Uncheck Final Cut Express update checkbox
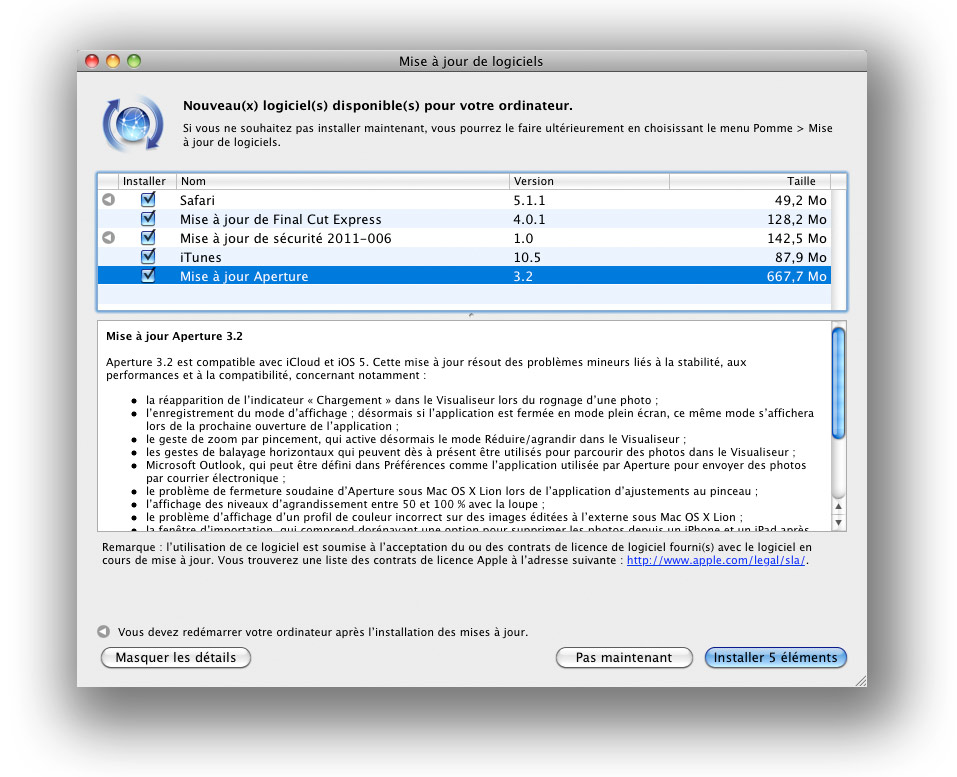The height and width of the screenshot is (777, 957). click(x=148, y=219)
